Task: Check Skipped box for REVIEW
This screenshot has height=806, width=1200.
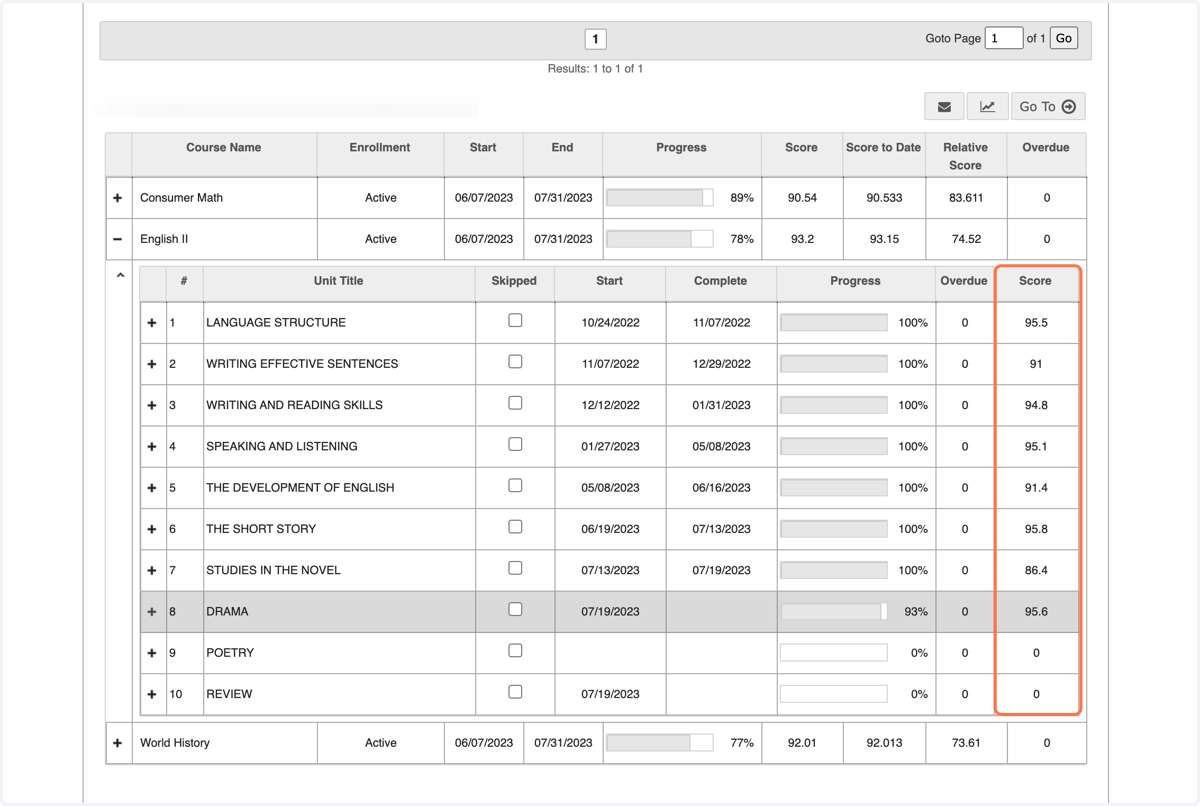Action: [x=515, y=691]
